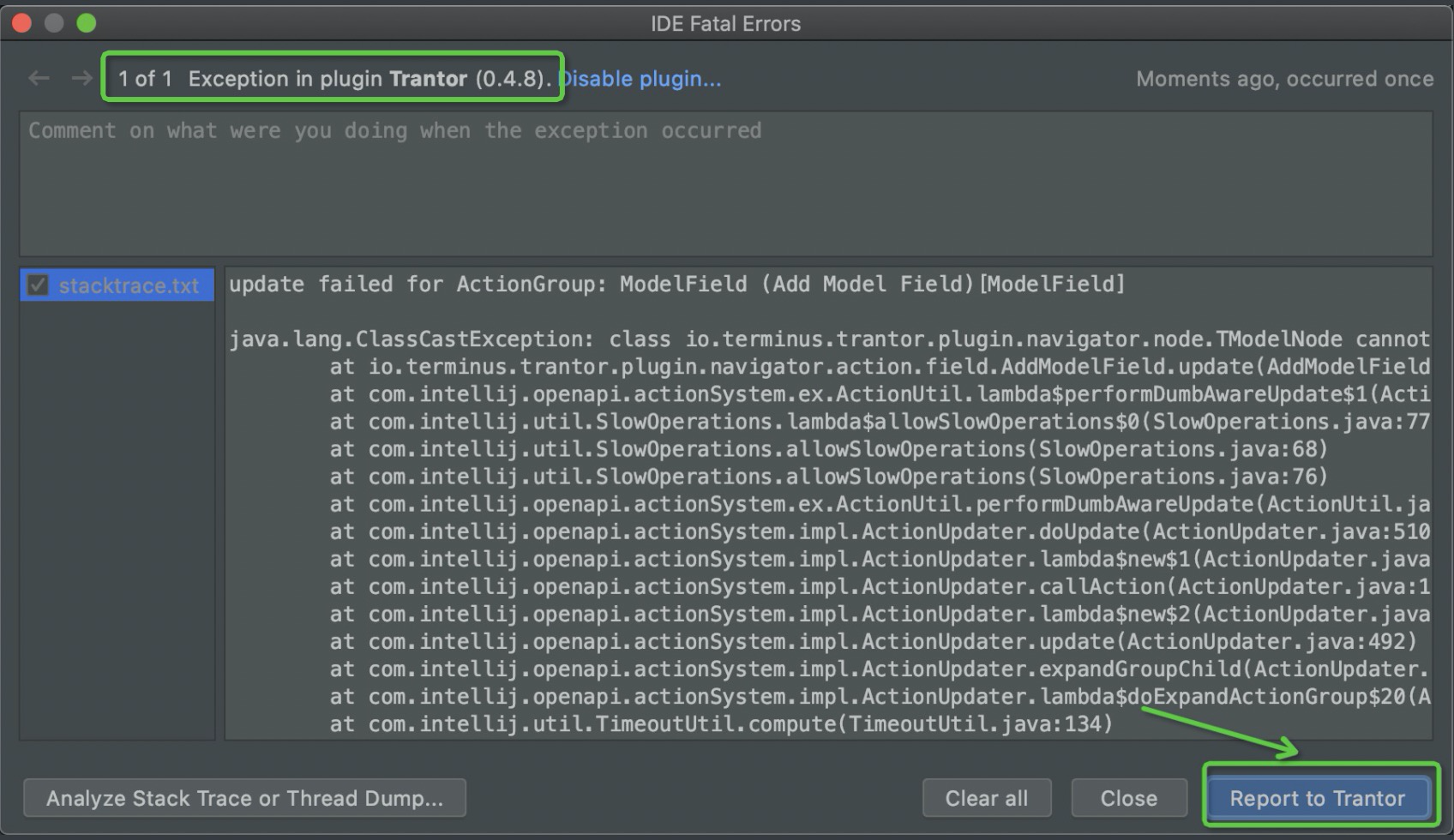Image resolution: width=1454 pixels, height=840 pixels.
Task: Click the AddModelField.update stack trace line
Action: pyautogui.click(x=880, y=367)
